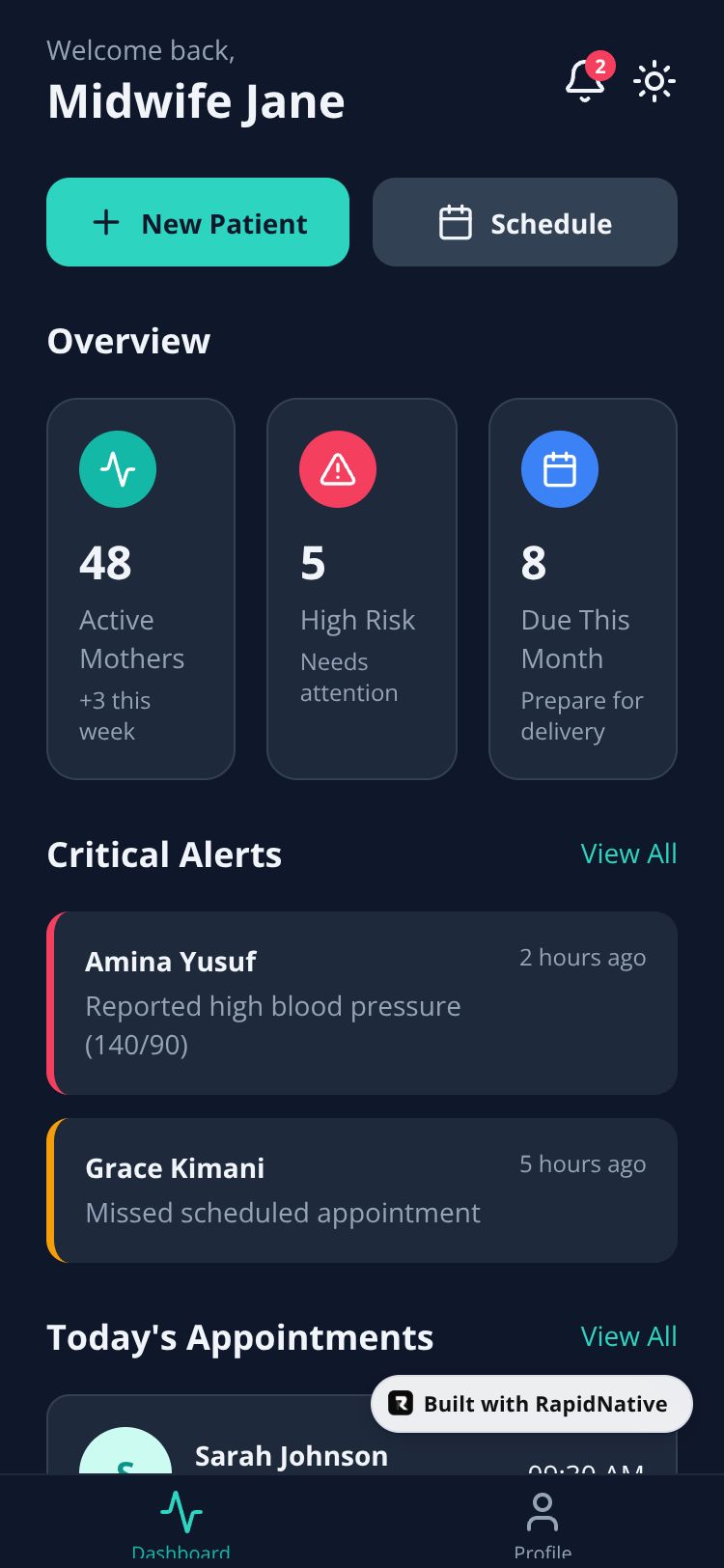Image resolution: width=724 pixels, height=1568 pixels.
Task: Open Amina Yusuf blood pressure alert
Action: click(x=362, y=1002)
